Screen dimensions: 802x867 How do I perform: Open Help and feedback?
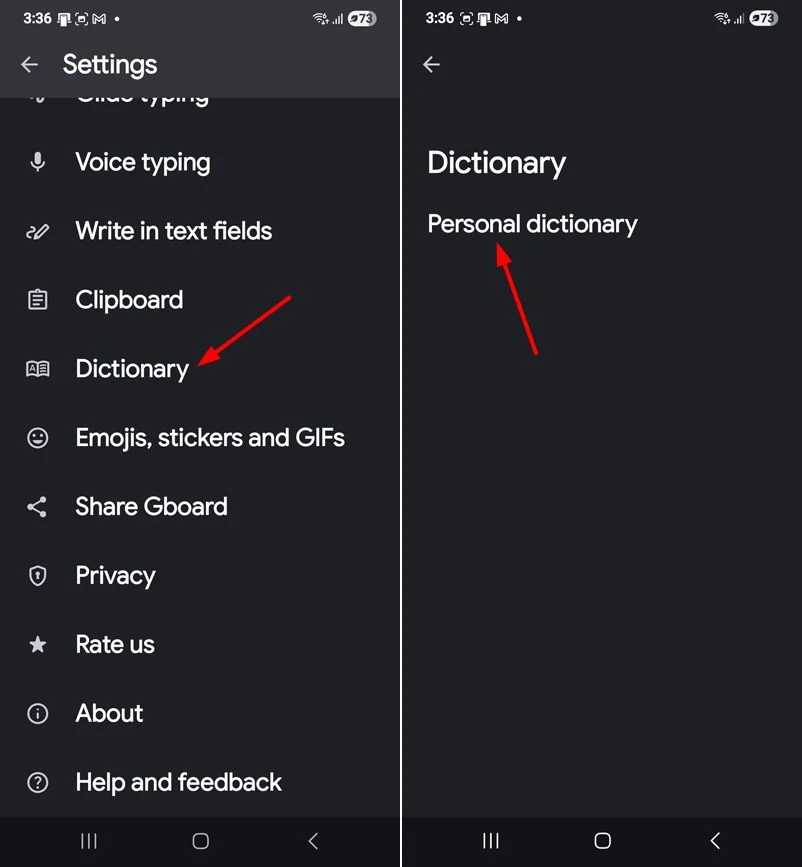tap(200, 782)
